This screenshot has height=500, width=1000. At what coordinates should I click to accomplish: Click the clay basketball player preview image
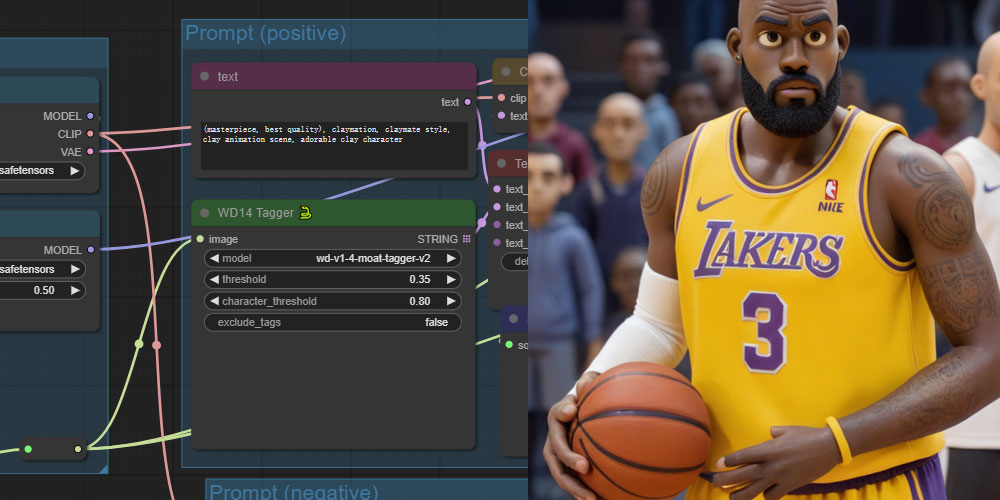click(764, 250)
